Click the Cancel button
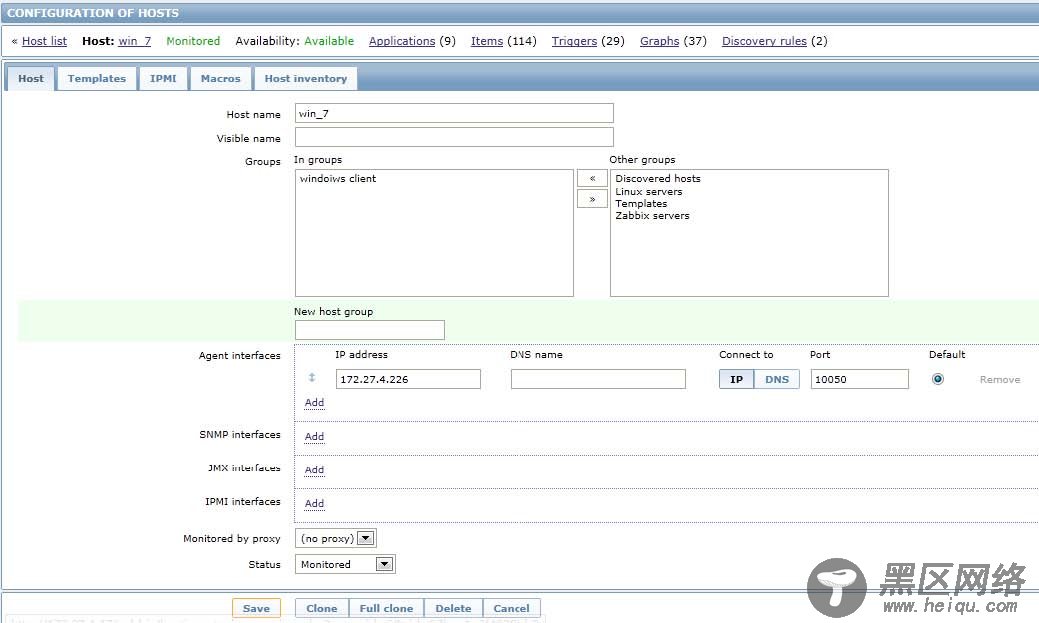 [512, 608]
